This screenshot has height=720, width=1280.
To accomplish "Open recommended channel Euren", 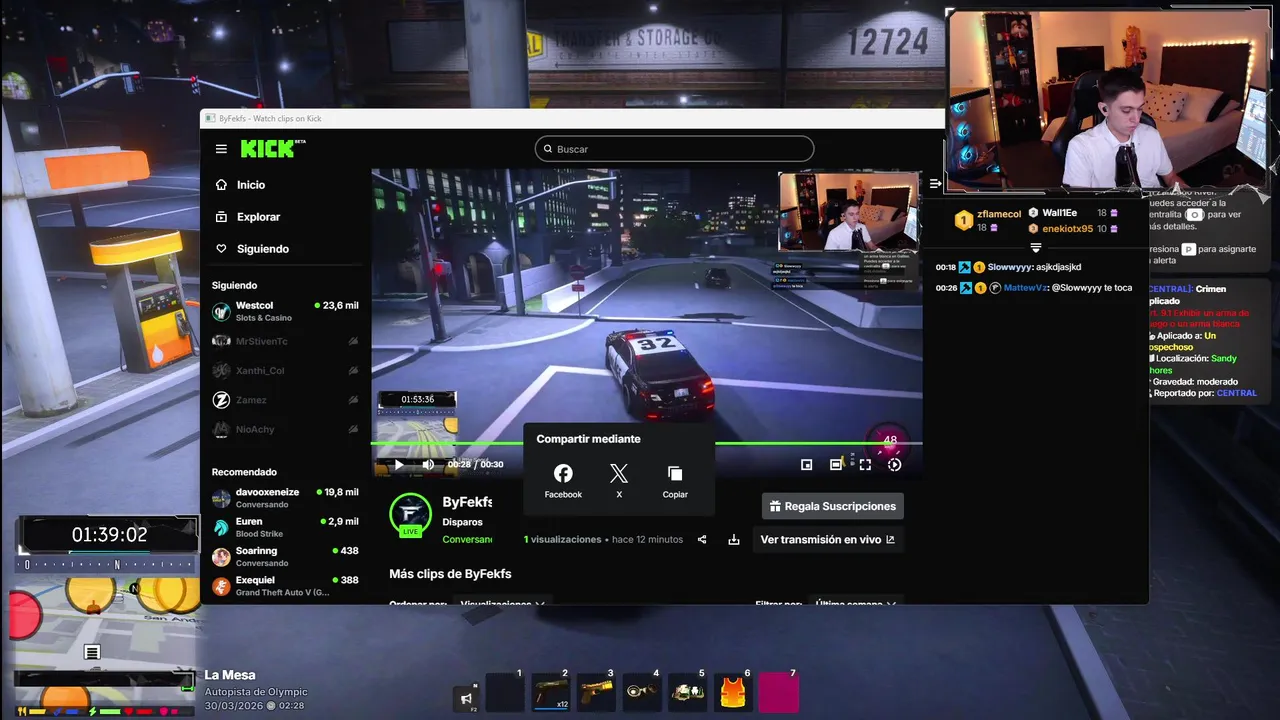I will [285, 527].
